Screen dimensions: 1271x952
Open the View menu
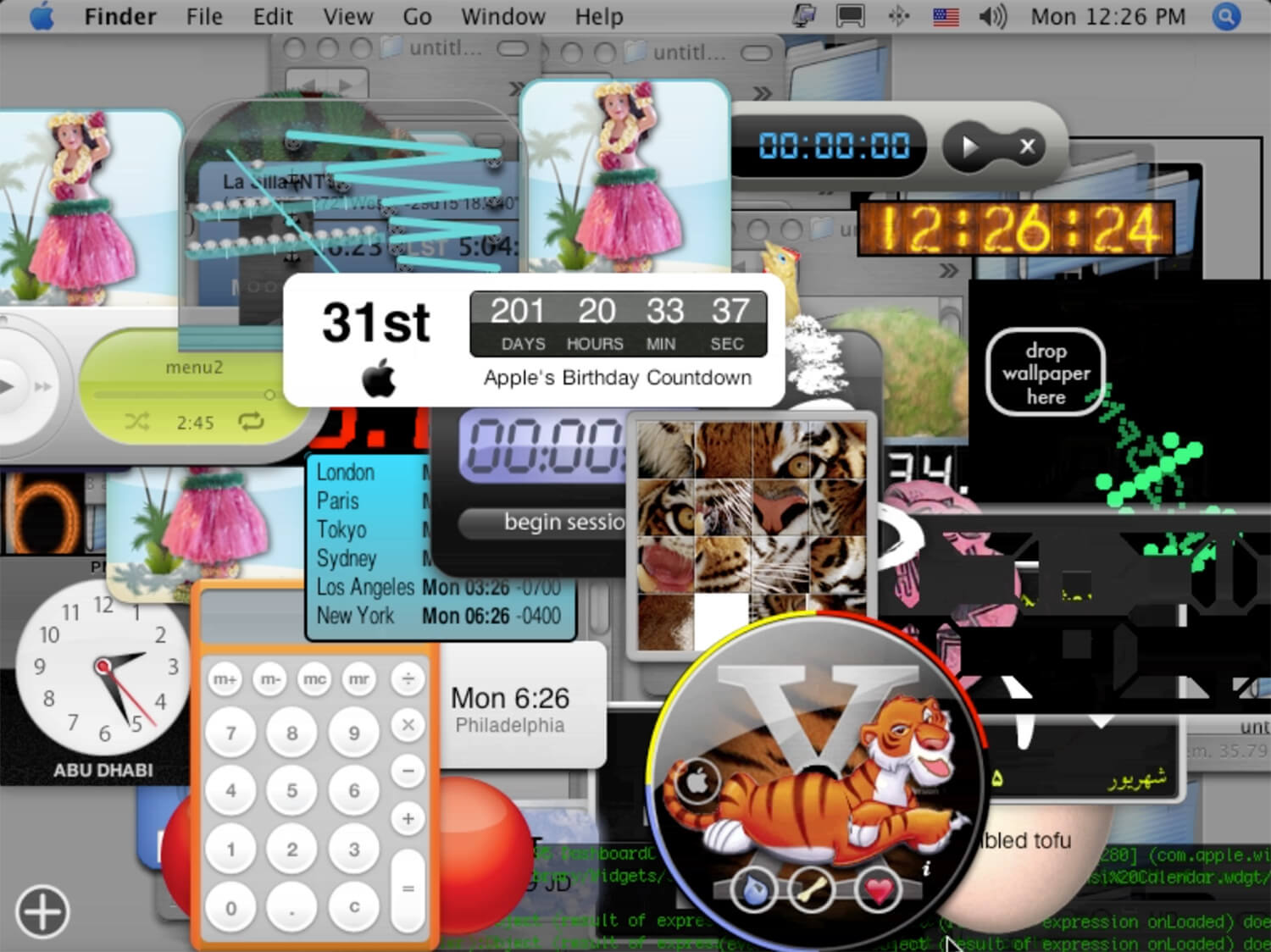pos(347,17)
